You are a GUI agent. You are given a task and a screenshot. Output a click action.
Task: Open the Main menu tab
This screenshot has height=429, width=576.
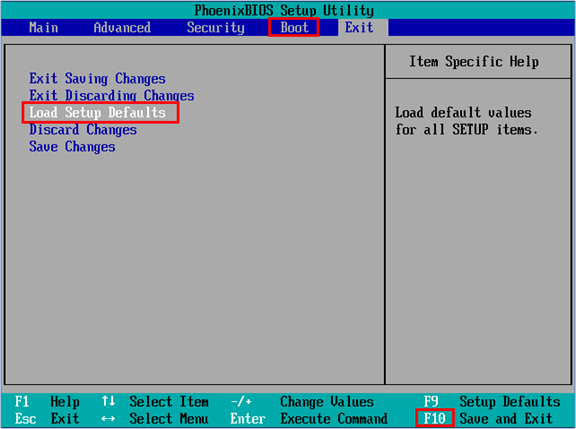[x=44, y=28]
